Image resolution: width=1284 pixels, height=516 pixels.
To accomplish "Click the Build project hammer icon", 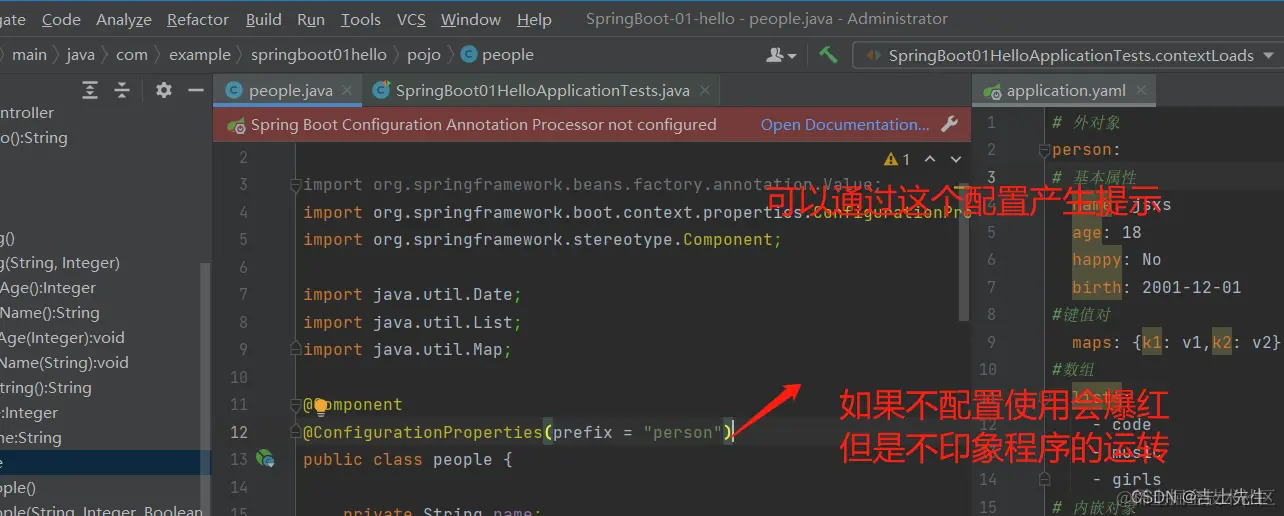I will pos(828,55).
